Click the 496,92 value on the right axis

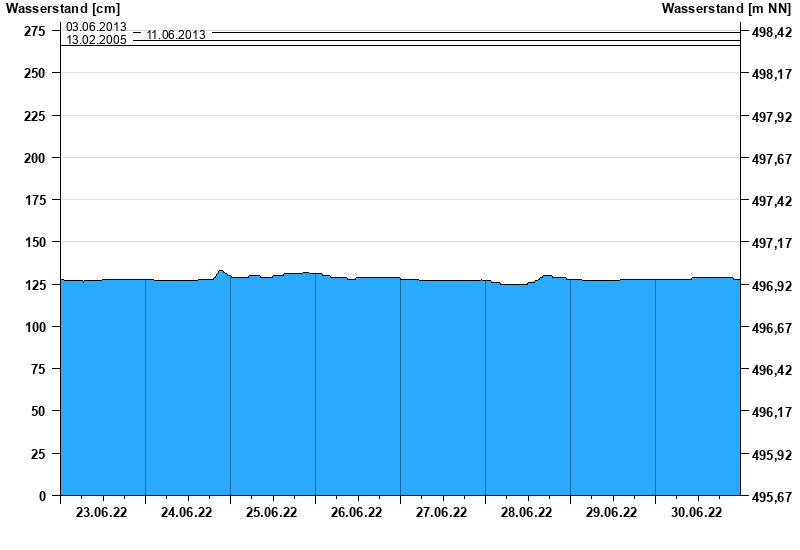769,286
